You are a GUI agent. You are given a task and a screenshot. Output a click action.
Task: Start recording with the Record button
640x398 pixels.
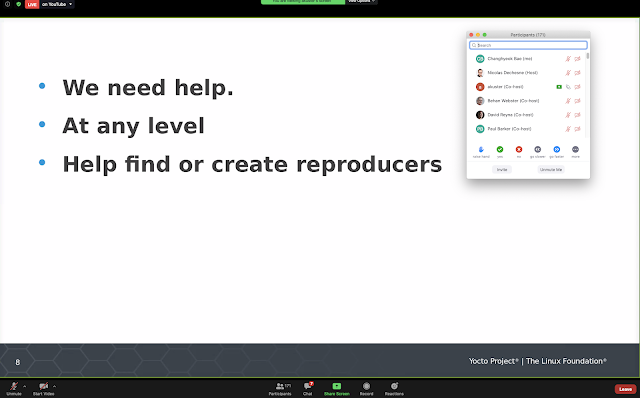[x=367, y=389]
